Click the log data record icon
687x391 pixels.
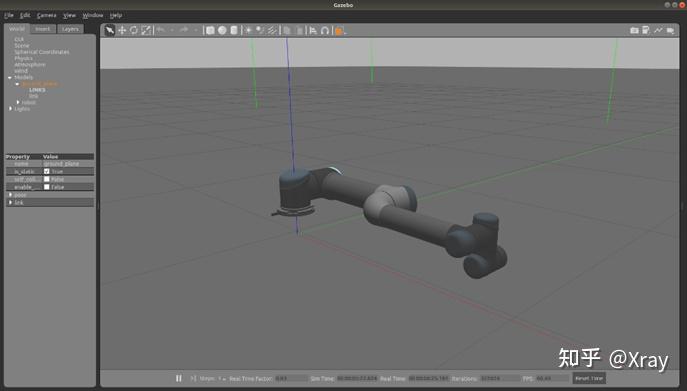pyautogui.click(x=646, y=30)
